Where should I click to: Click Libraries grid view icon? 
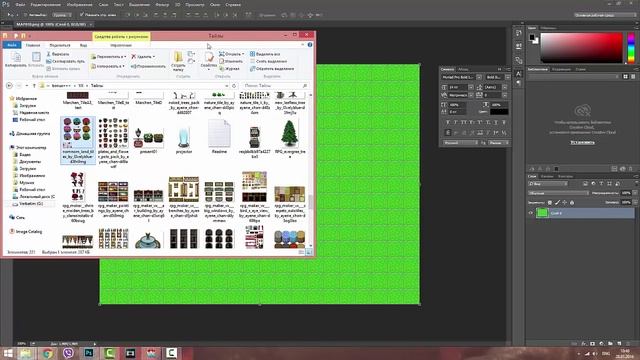click(x=625, y=76)
